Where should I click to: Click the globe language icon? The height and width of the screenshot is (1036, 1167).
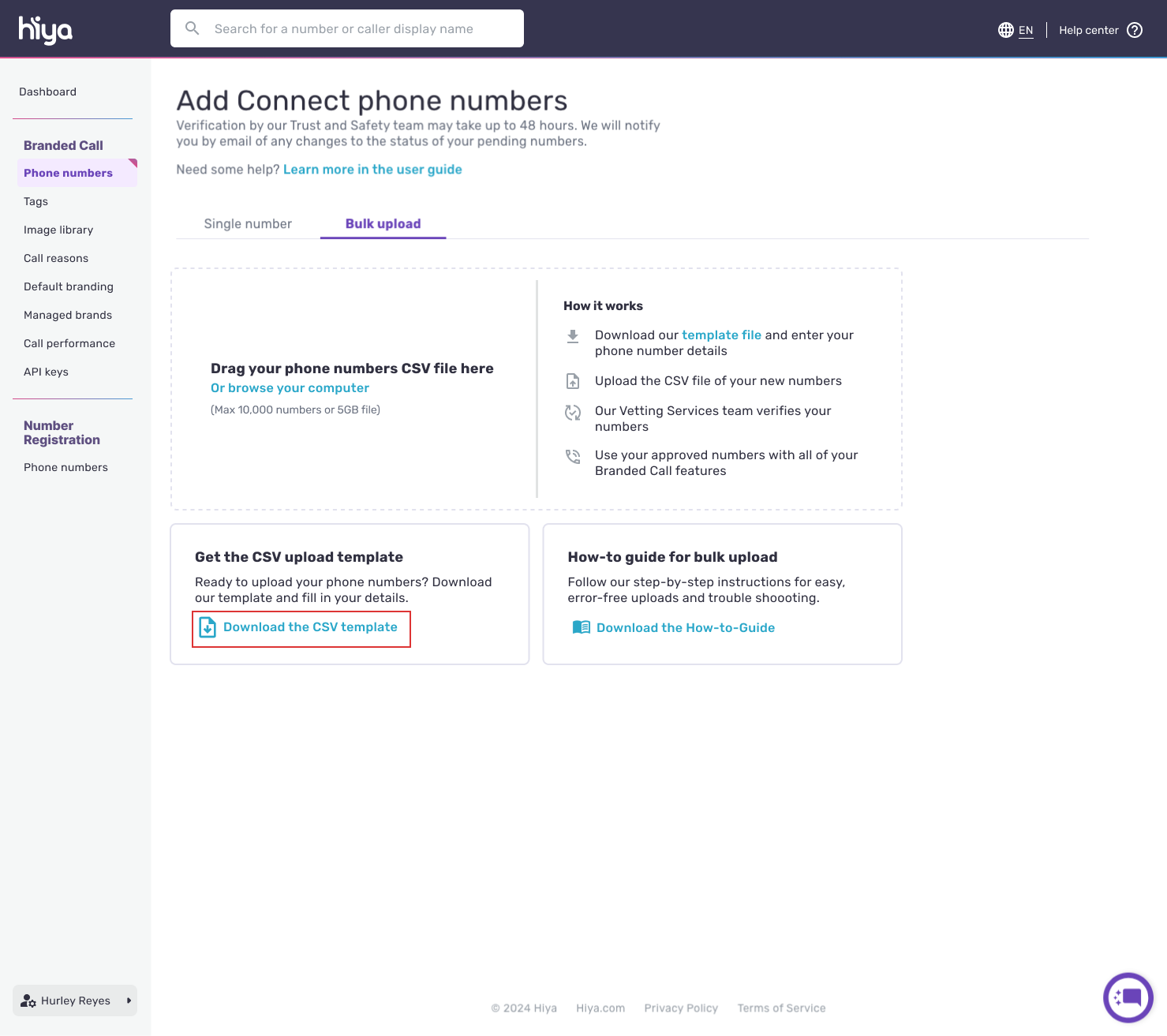[x=1005, y=30]
